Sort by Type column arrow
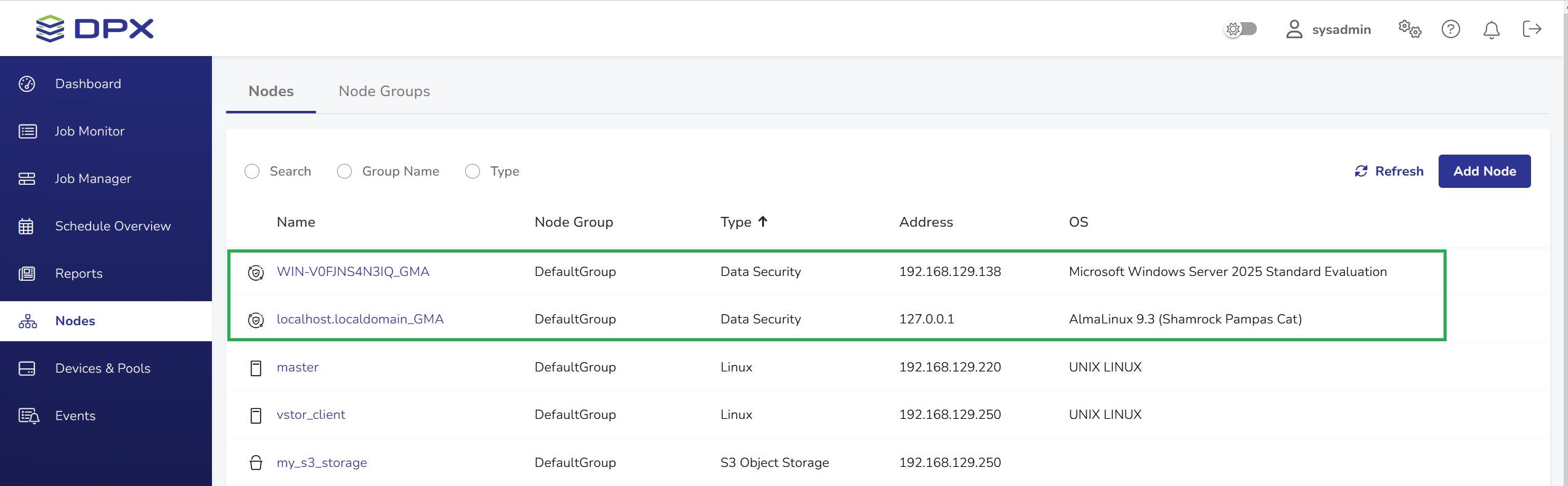This screenshot has height=486, width=1568. point(763,222)
